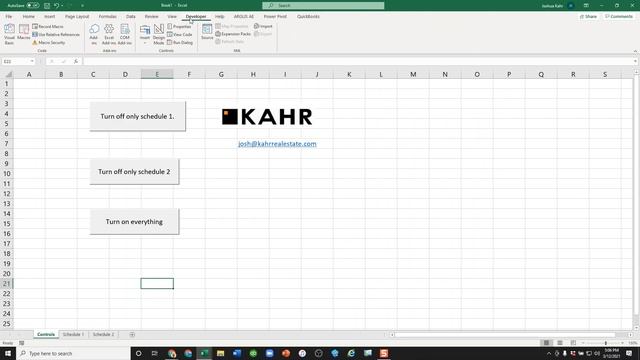Save the workbook from quick access toolbar
640x360 pixels.
[47, 5]
